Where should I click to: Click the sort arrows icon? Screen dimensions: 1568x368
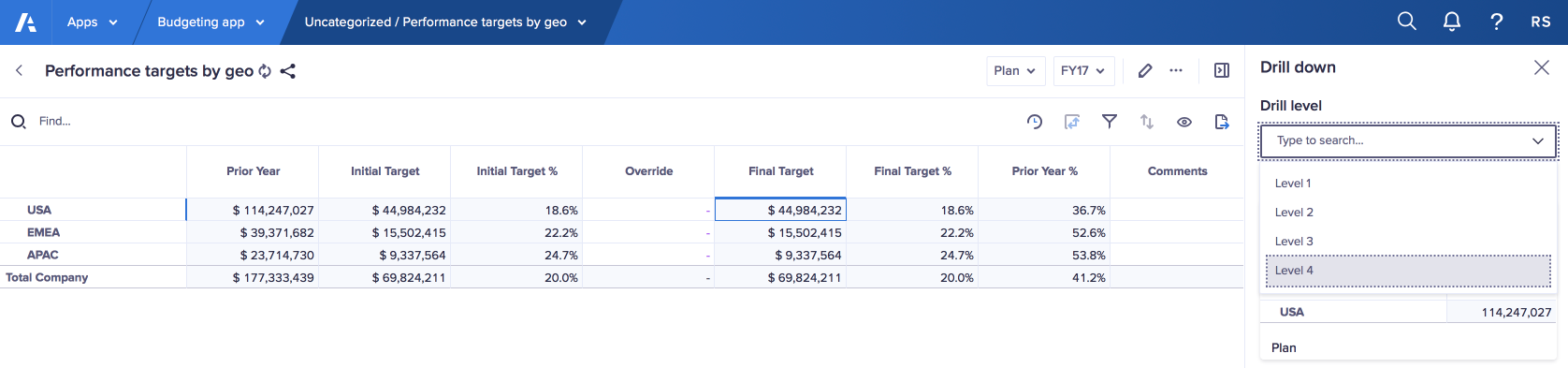(x=1147, y=122)
